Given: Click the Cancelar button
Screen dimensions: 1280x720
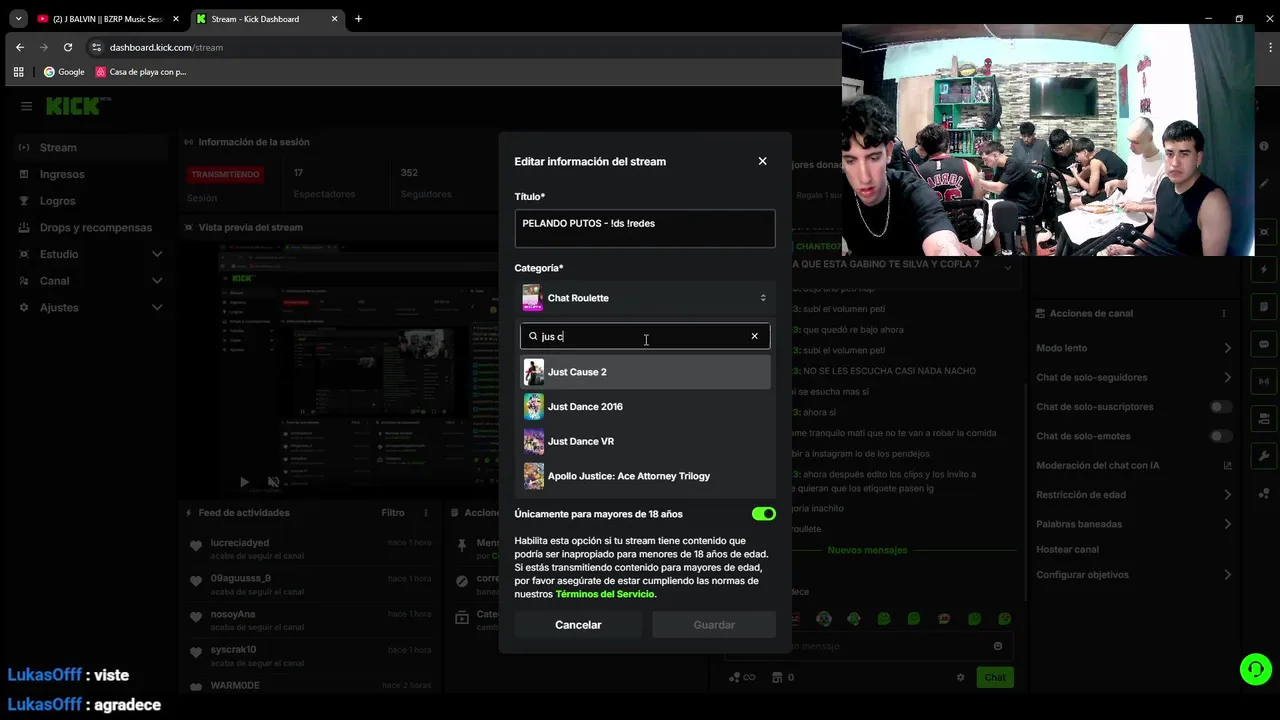Looking at the screenshot, I should tap(578, 625).
